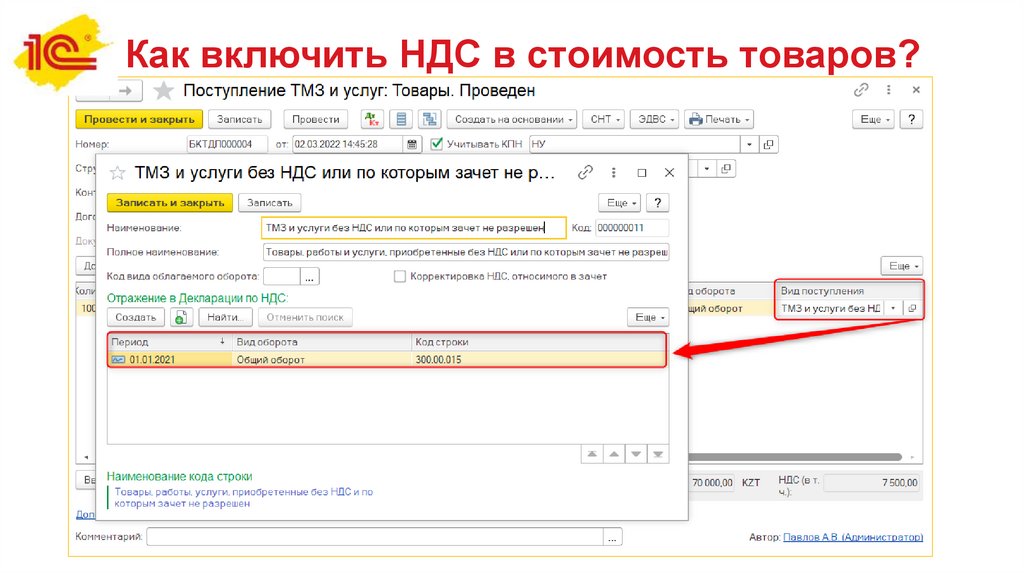Open the Создать на основании dropdown
Image resolution: width=1024 pixels, height=574 pixels.
[x=514, y=119]
